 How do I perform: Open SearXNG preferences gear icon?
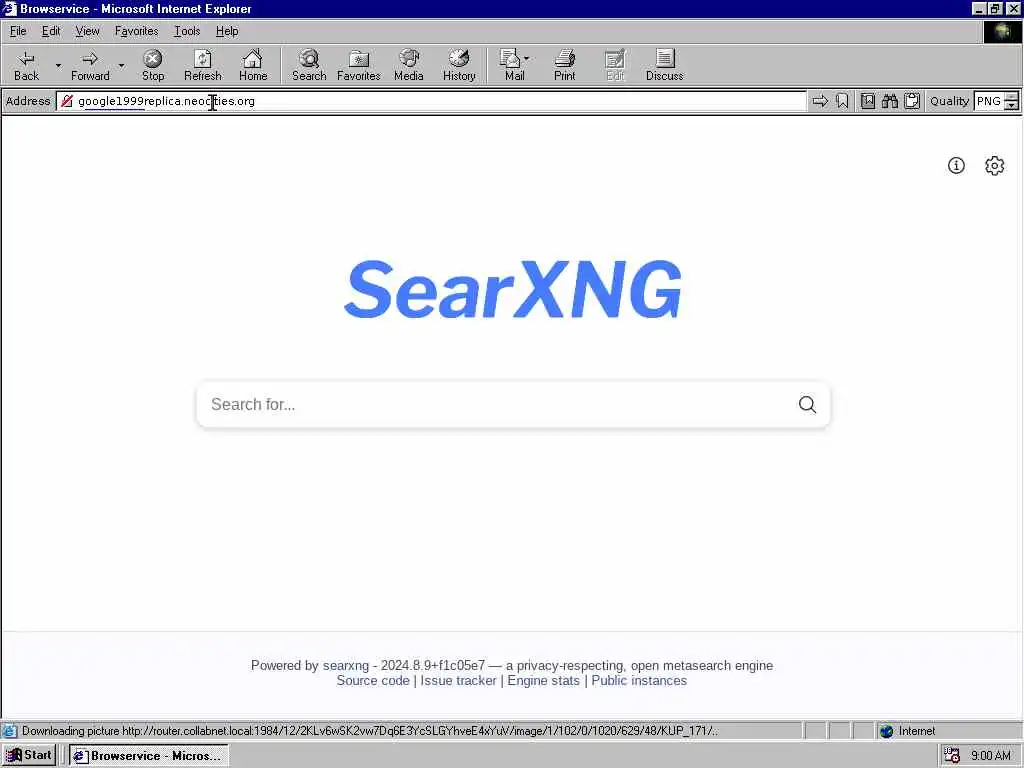995,165
